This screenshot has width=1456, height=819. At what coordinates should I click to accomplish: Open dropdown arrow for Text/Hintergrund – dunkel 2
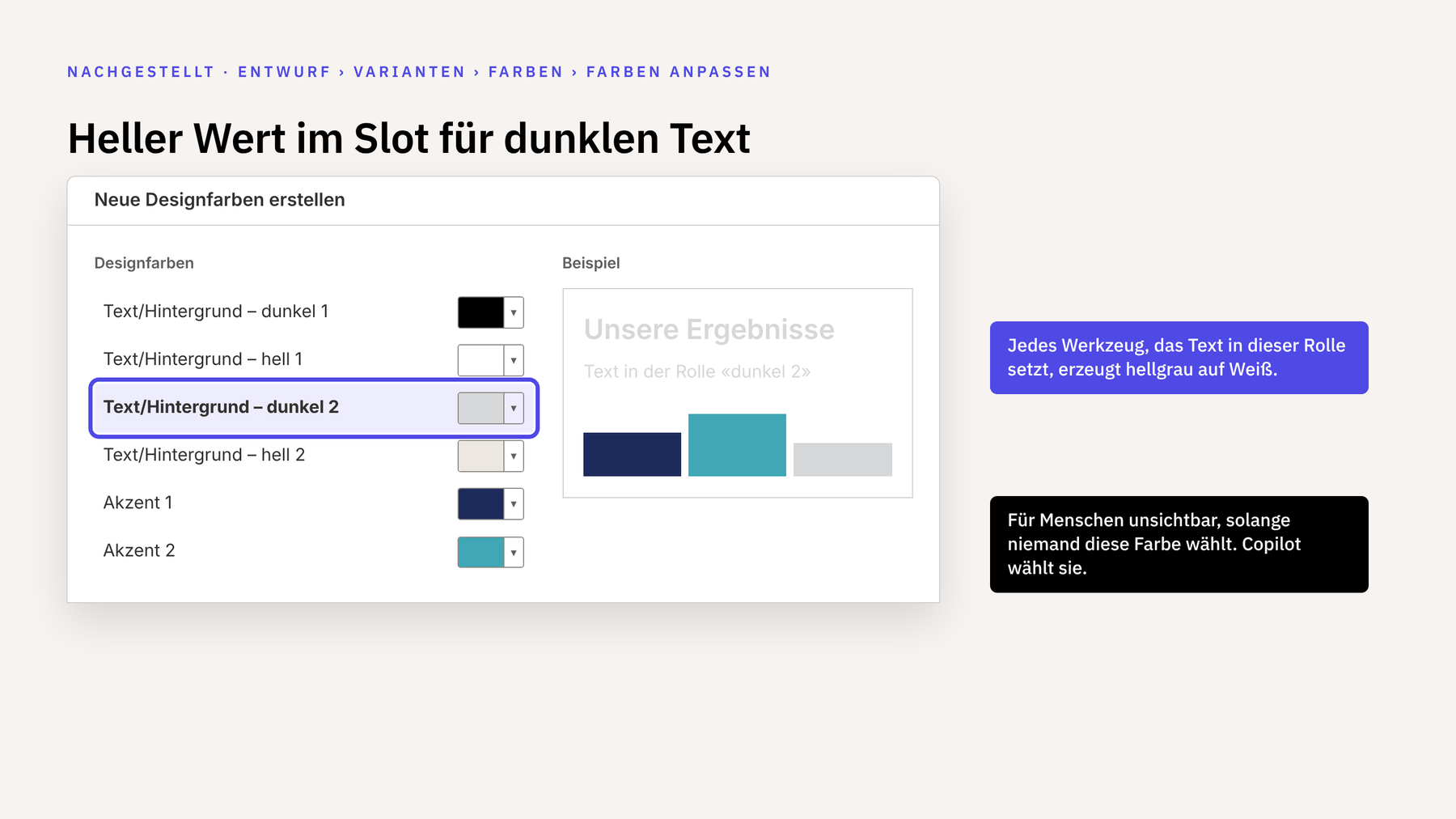click(x=514, y=408)
